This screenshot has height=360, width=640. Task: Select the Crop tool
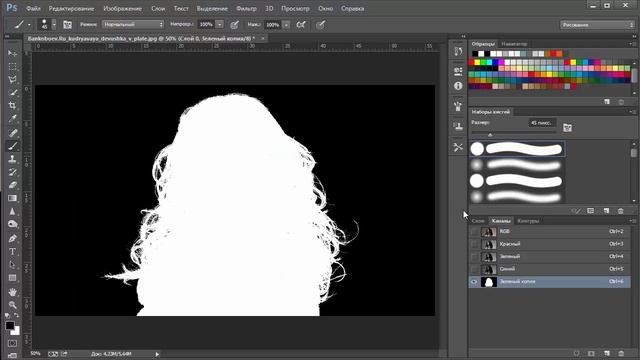coord(12,106)
